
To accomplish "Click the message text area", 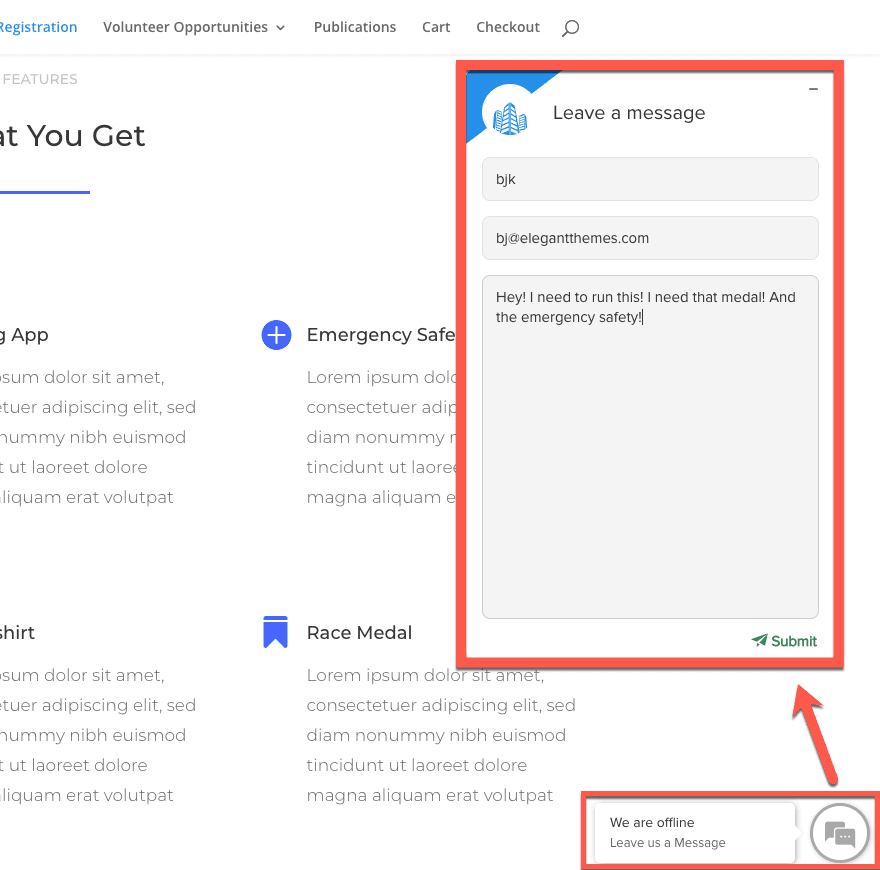I will coord(650,440).
